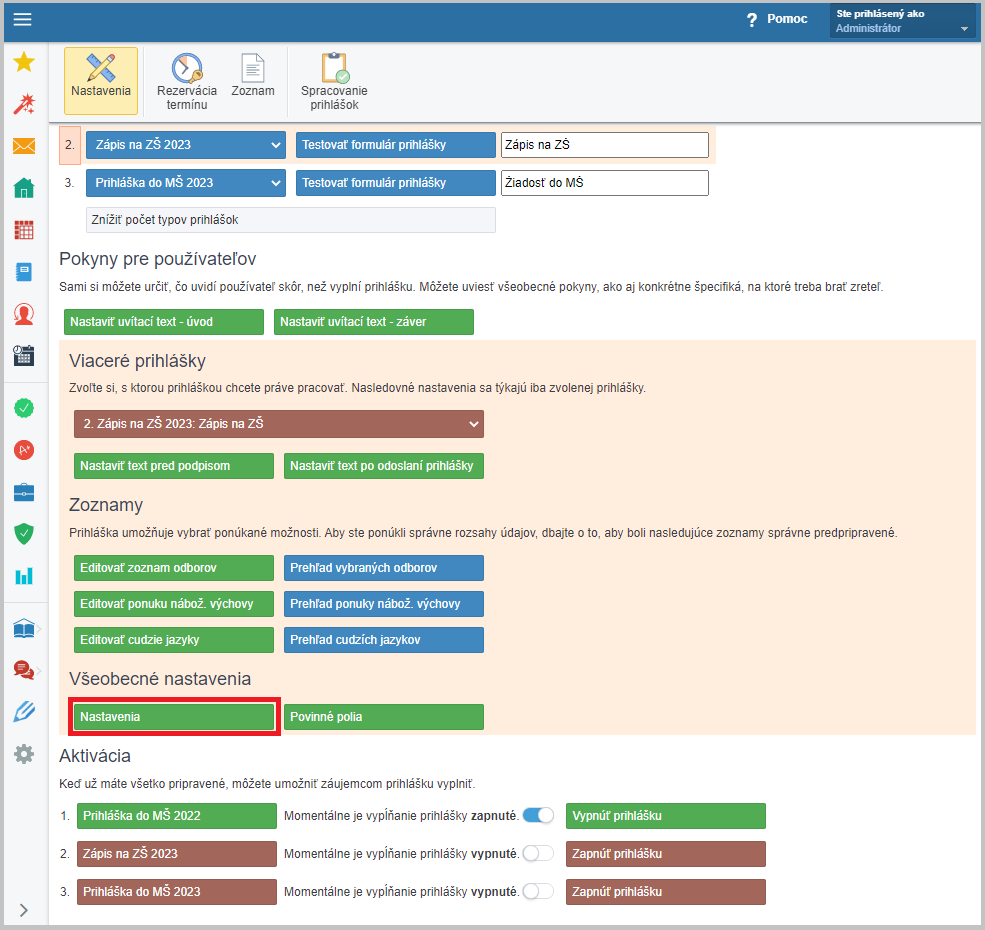Turn off the Prihláška do MŠ 2022 toggle
985x930 pixels.
click(x=538, y=815)
